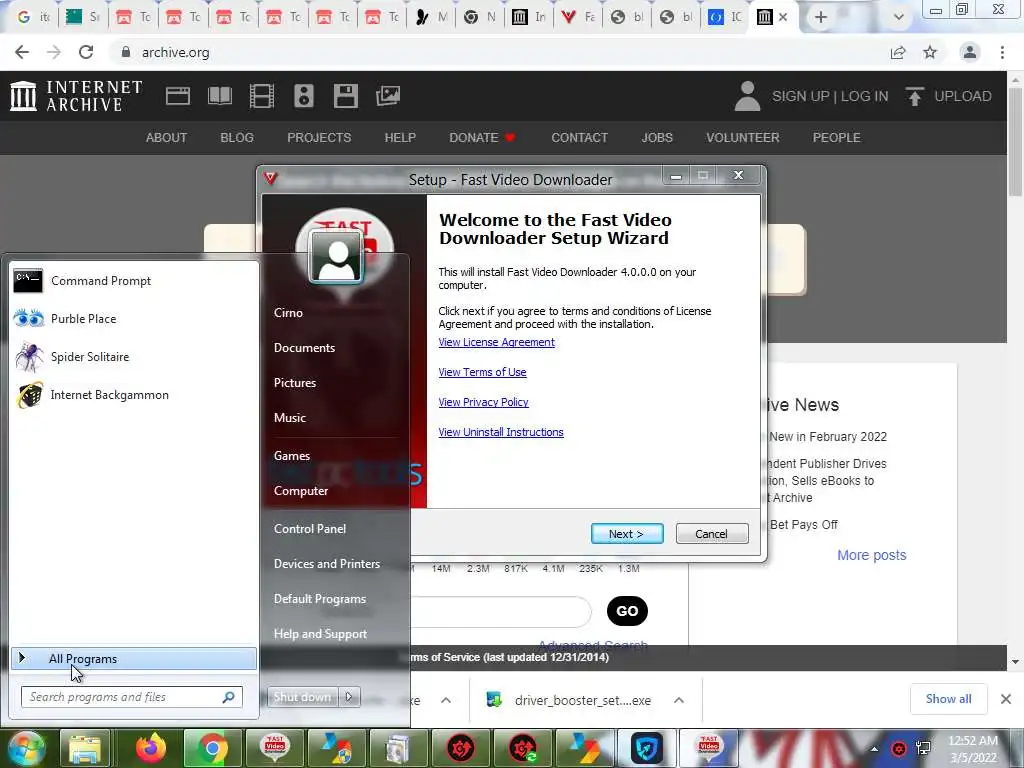Open Documents from the Start menu
Viewport: 1024px width, 768px height.
point(304,348)
